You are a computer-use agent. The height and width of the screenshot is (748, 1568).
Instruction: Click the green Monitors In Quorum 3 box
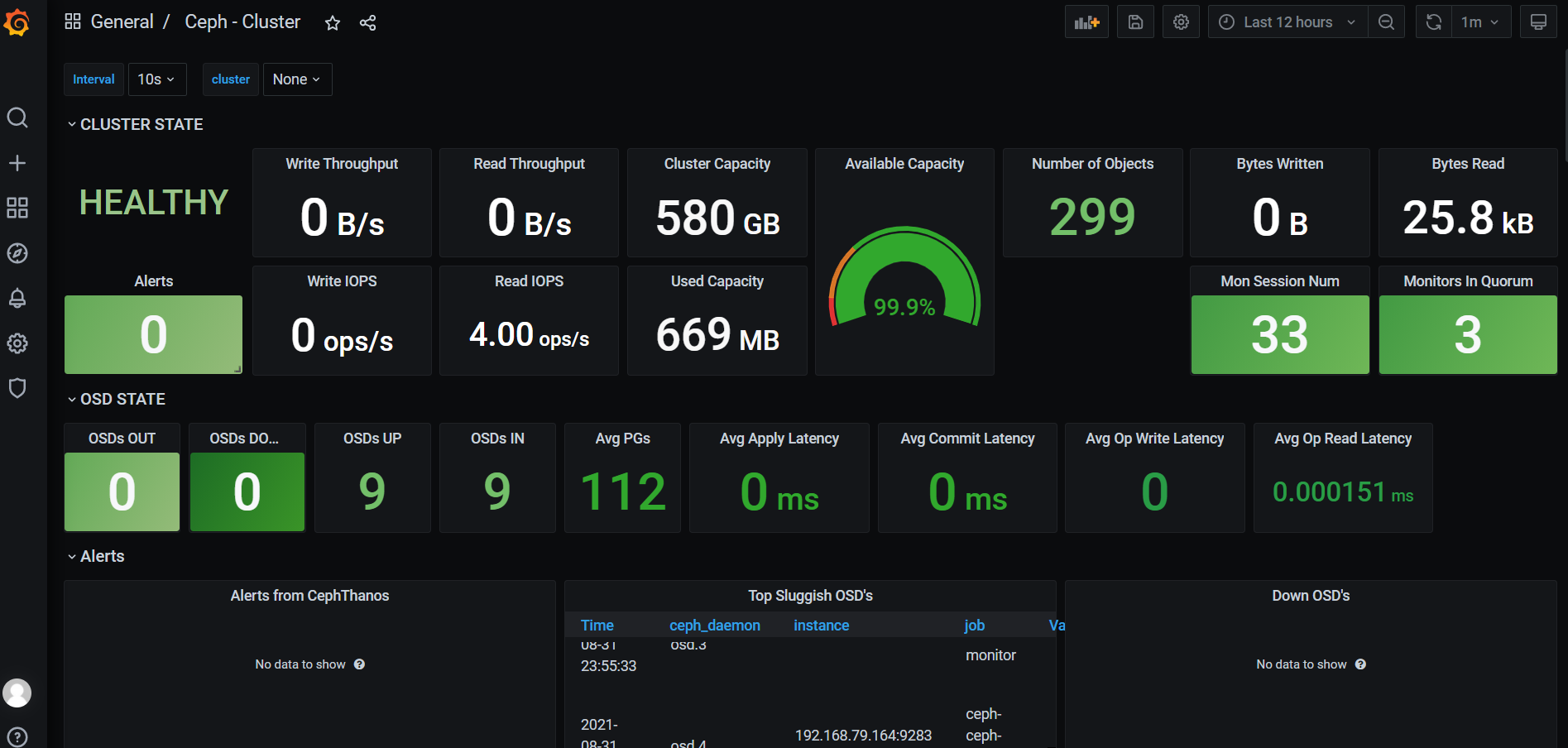pos(1468,334)
